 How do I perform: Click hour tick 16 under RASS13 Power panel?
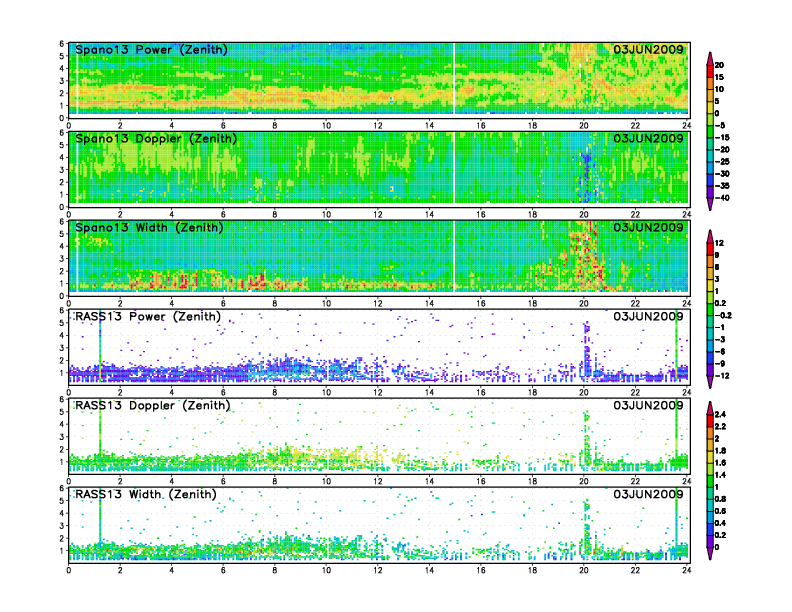click(x=481, y=392)
